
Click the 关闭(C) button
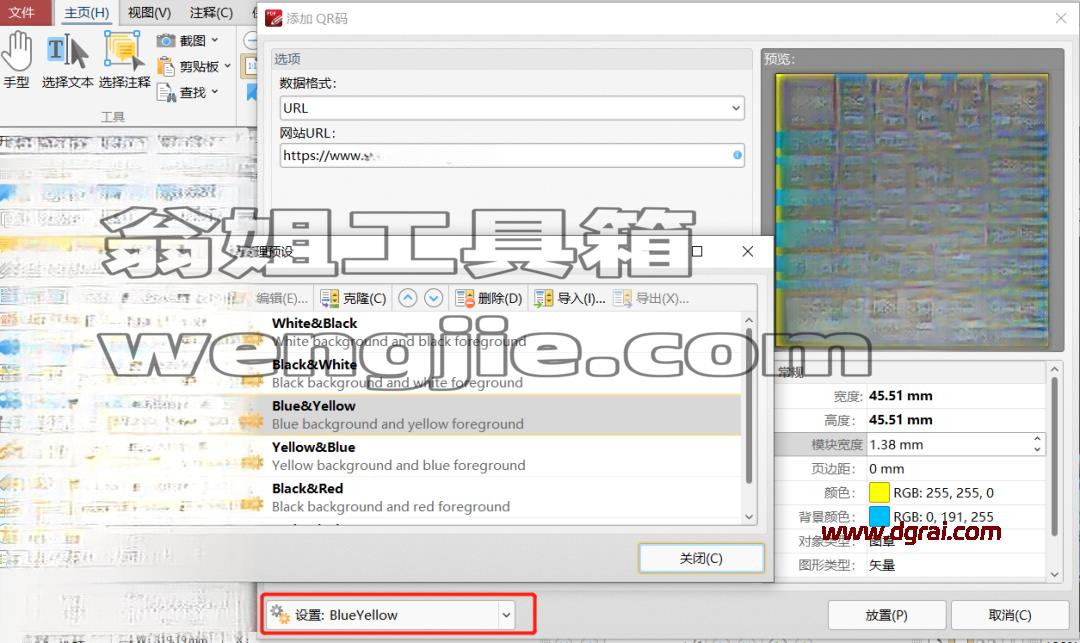pos(701,558)
